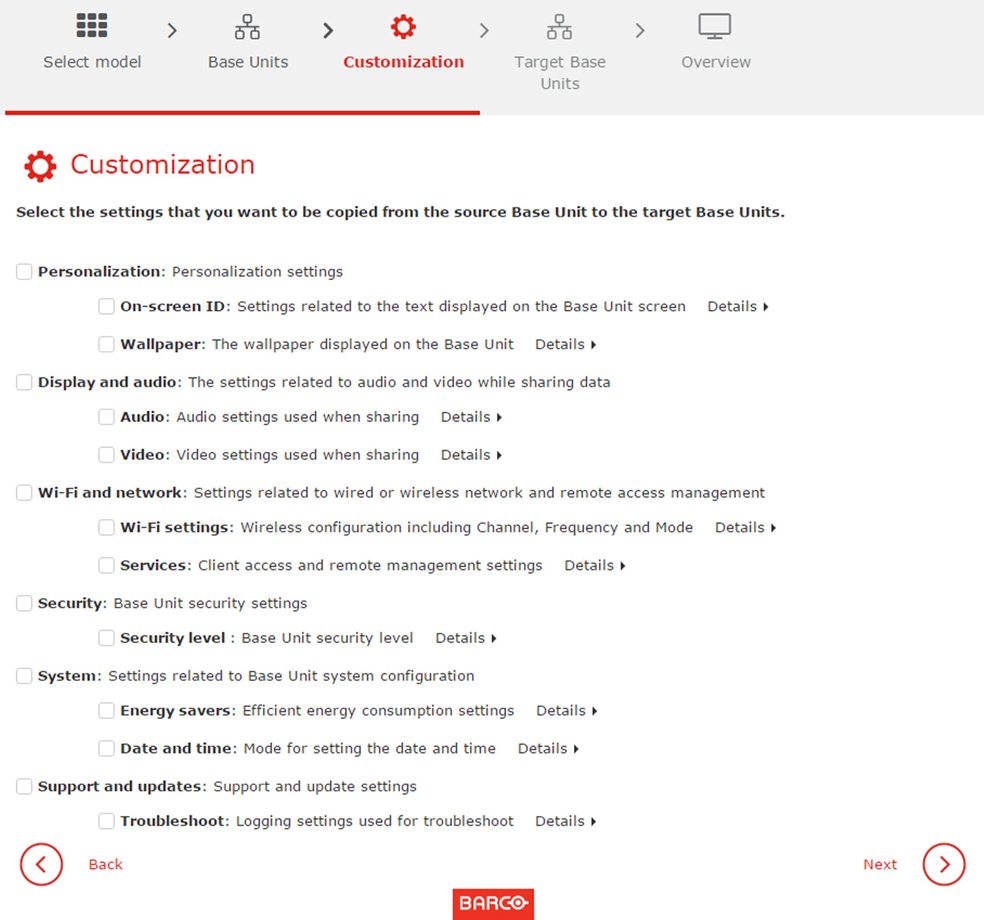Viewport: 984px width, 920px height.
Task: Click the Select model grid icon
Action: click(x=92, y=26)
